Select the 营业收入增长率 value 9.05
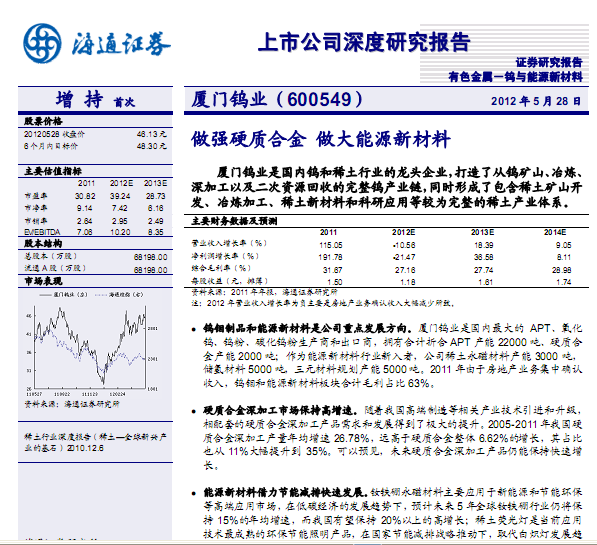The height and width of the screenshot is (545, 597). click(564, 245)
